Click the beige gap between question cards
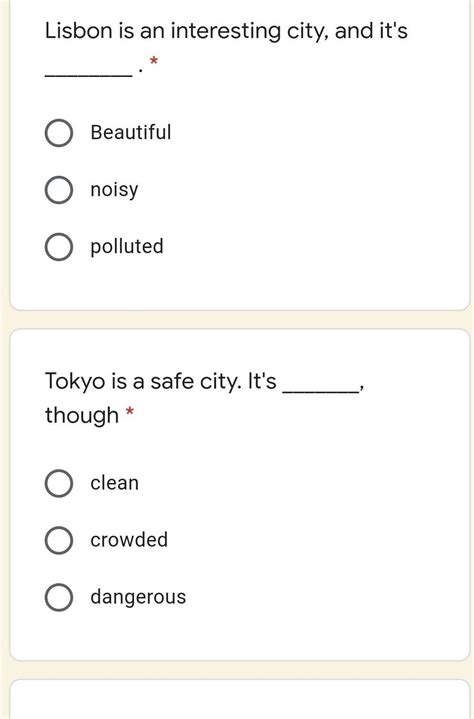Viewport: 474px width, 719px height. 240,320
